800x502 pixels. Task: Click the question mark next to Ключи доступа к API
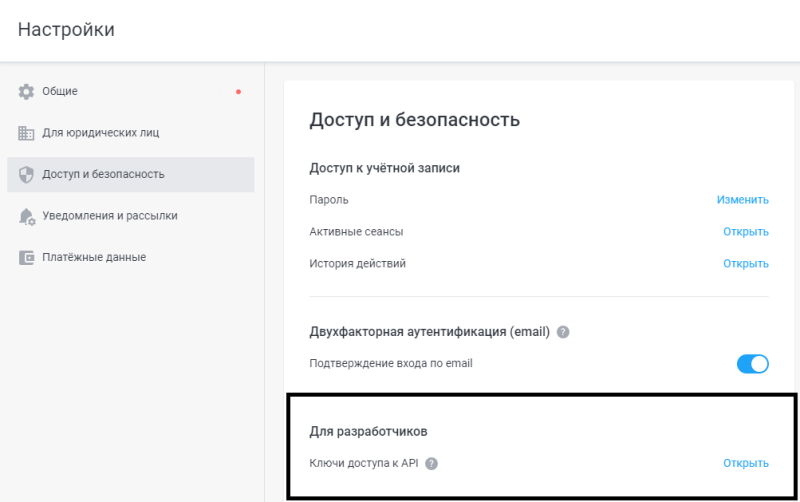(x=432, y=463)
